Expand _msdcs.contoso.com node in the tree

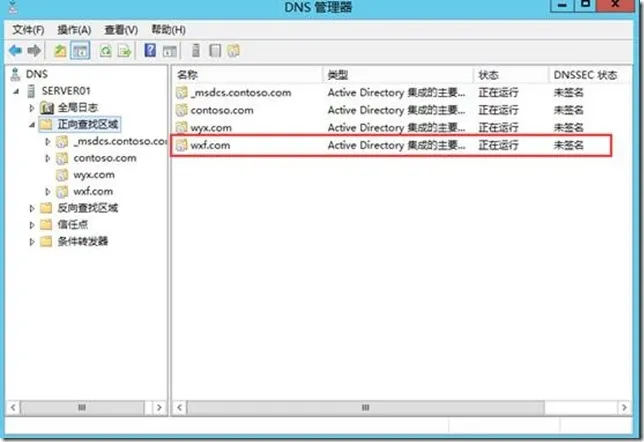tap(48, 141)
